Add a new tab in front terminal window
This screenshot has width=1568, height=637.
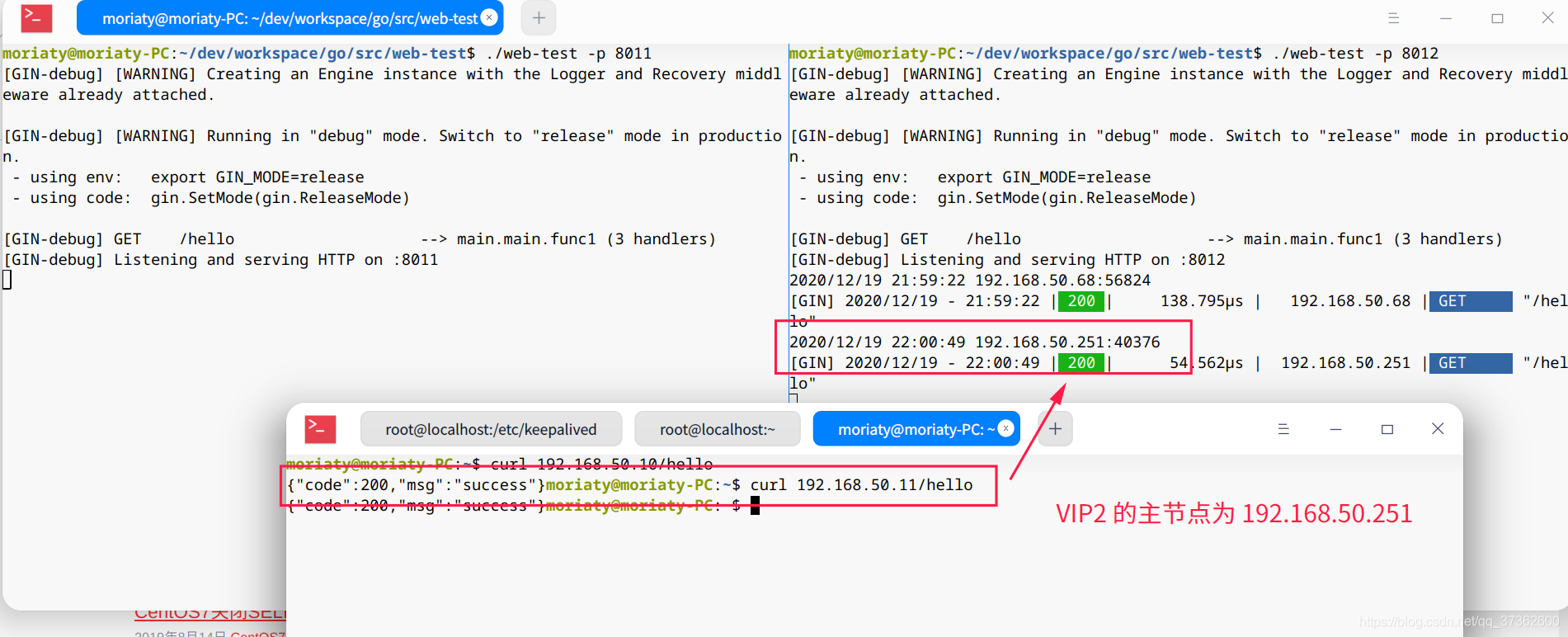1055,428
